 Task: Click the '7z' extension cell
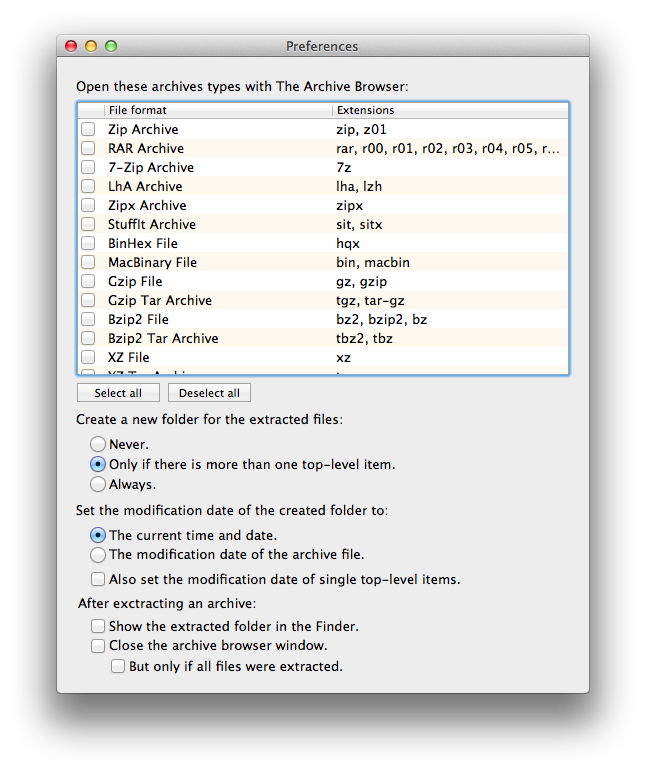point(451,167)
